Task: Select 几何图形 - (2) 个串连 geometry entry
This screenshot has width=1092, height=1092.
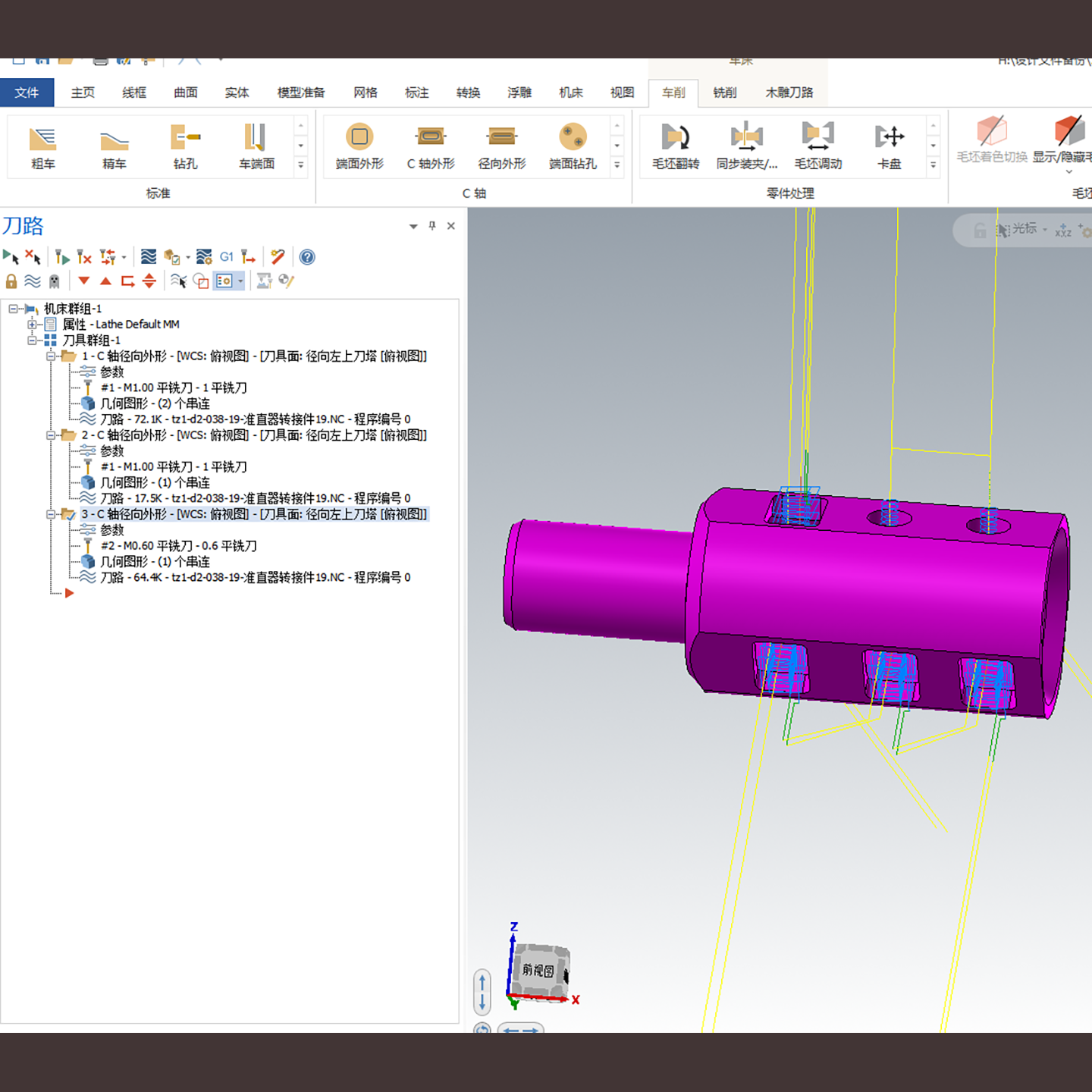Action: tap(155, 403)
